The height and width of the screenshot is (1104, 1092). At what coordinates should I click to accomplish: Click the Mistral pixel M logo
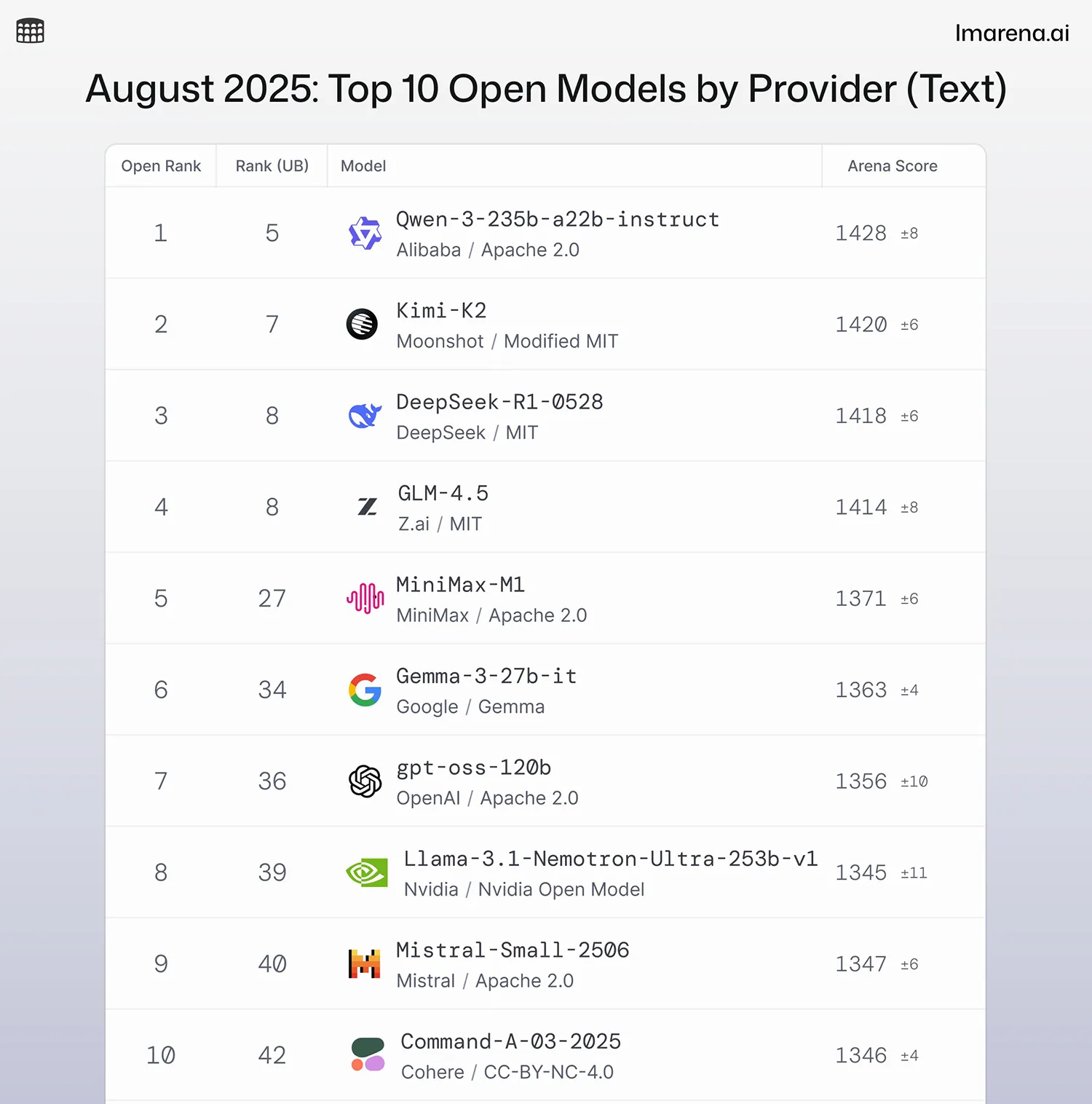(x=365, y=963)
